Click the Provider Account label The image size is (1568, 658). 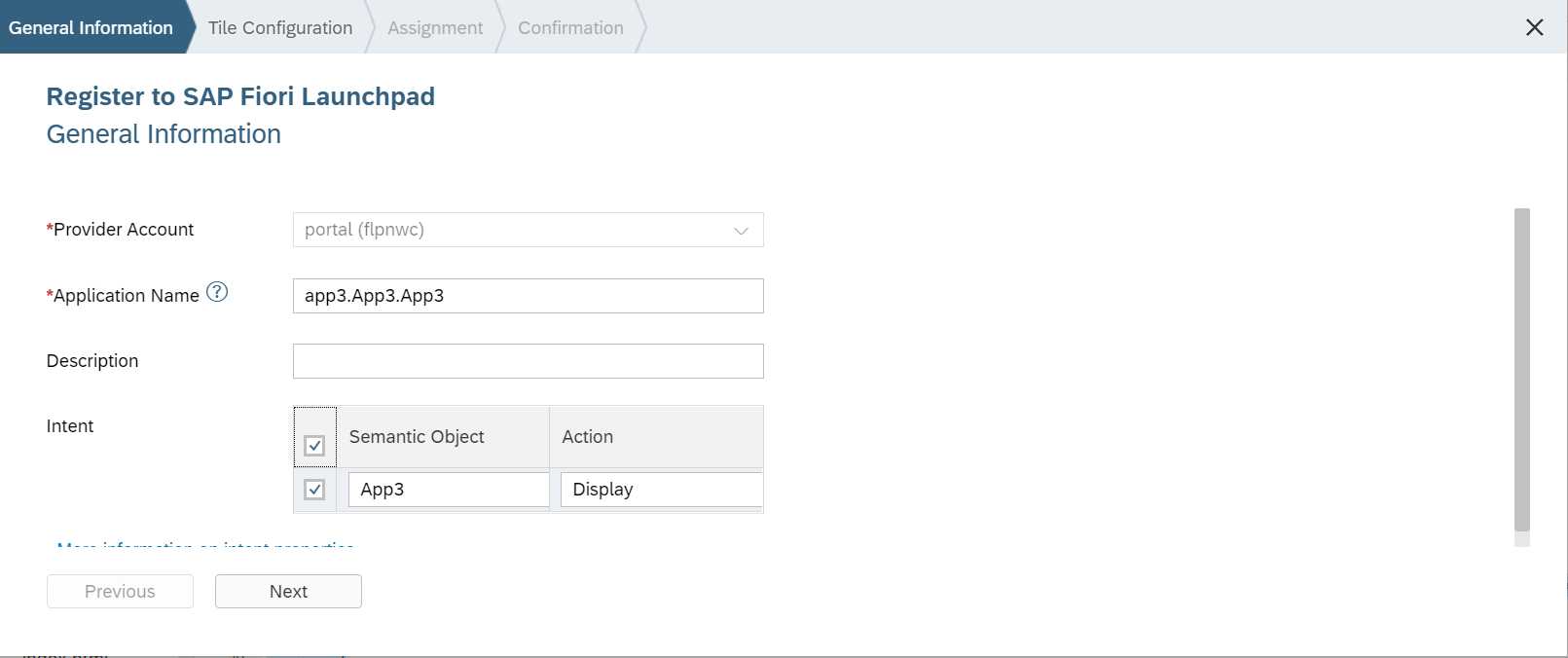(121, 230)
